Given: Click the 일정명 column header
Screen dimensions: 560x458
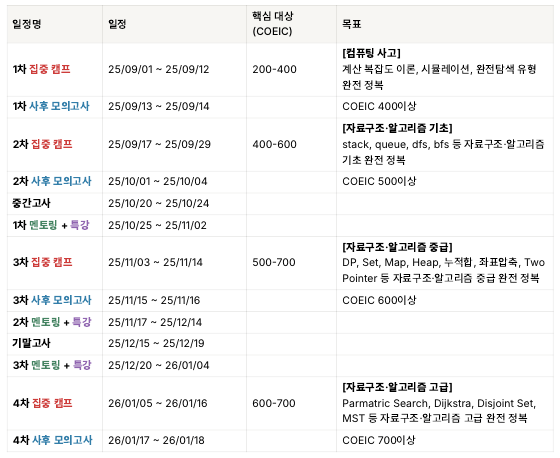Looking at the screenshot, I should 27,24.
